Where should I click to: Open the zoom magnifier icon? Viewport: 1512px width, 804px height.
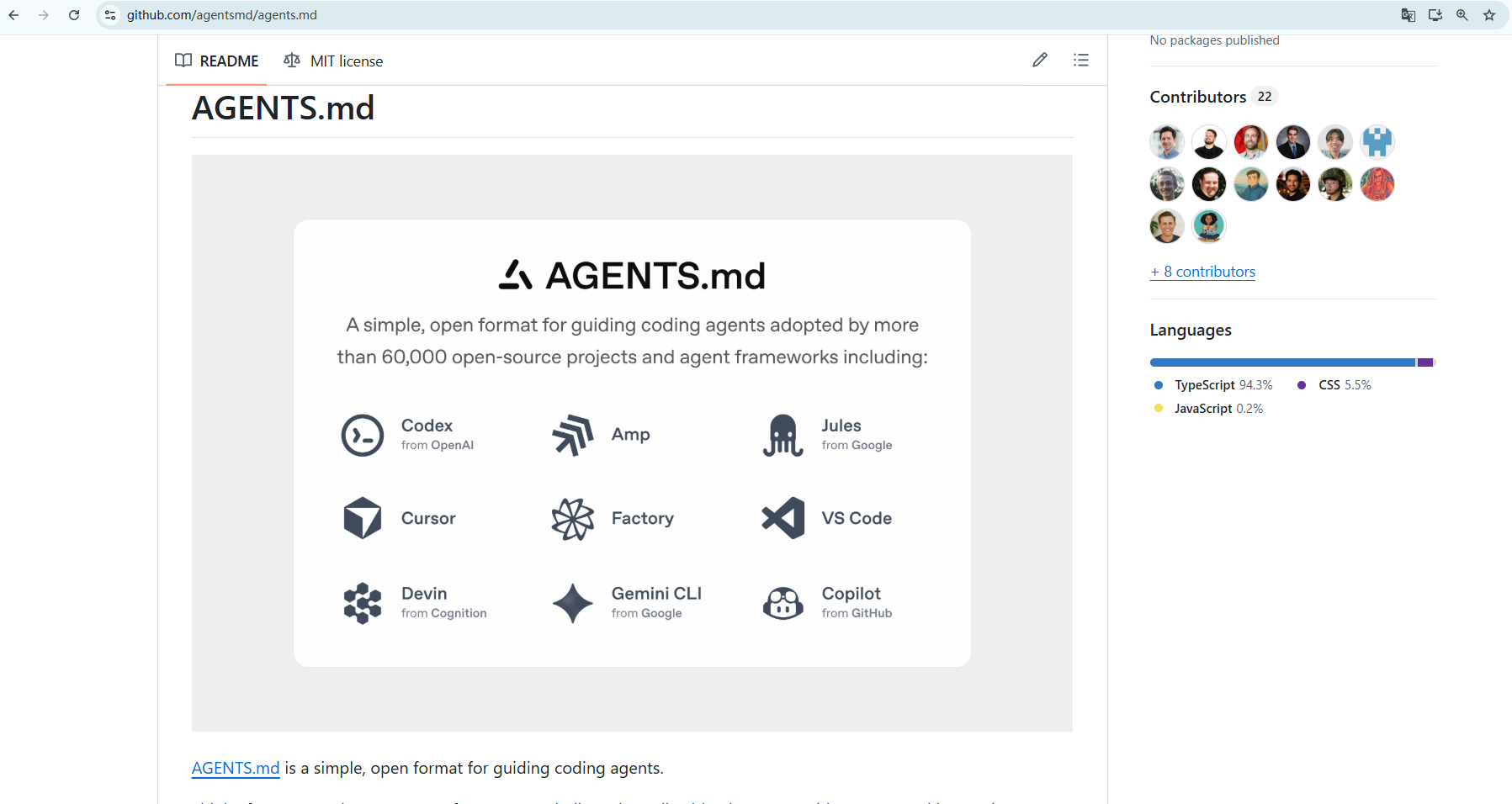tap(1462, 15)
